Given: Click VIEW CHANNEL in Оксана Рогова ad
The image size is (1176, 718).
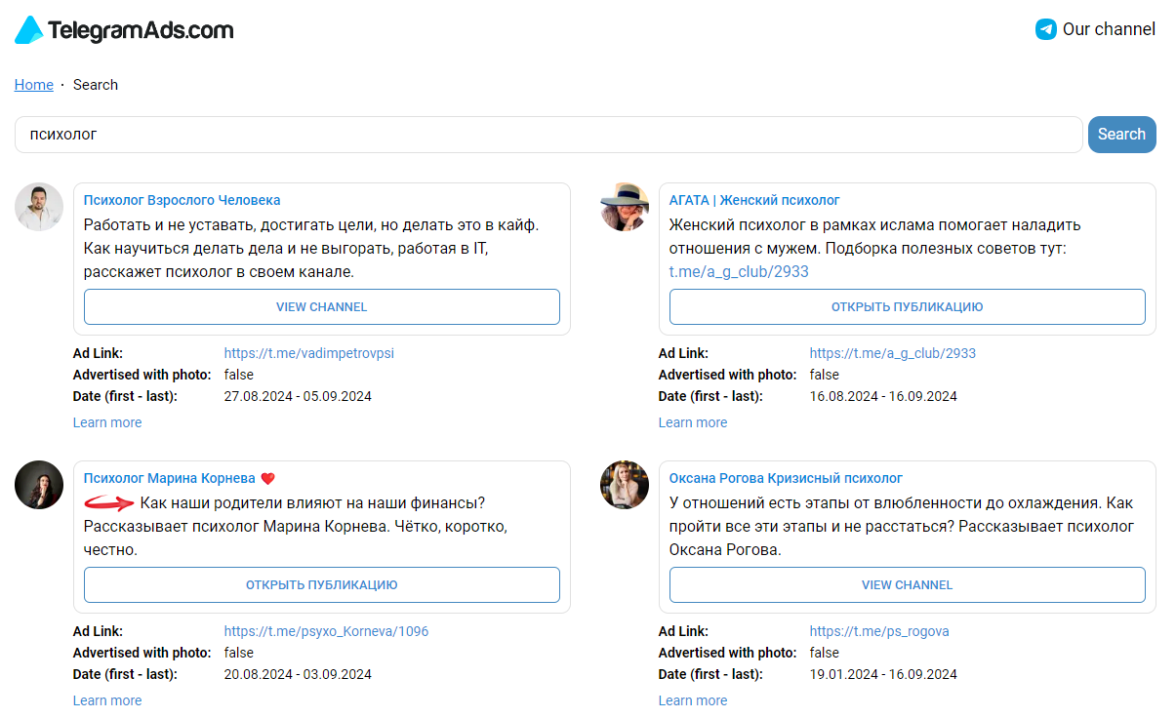Looking at the screenshot, I should pos(907,585).
